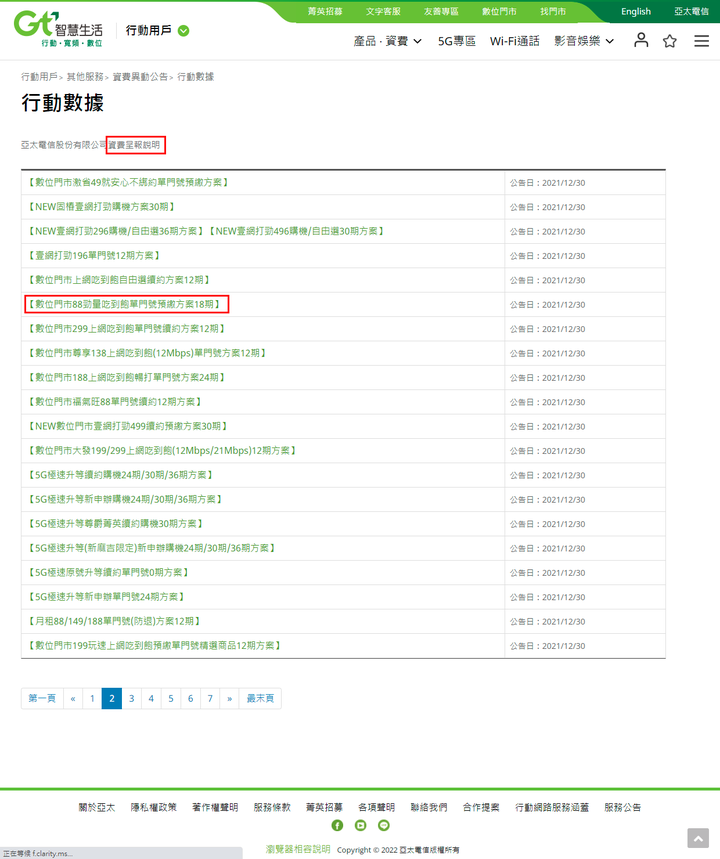Open 5G極速升等續約購機24期/30期/36期方案
Viewport: 720px width, 859px height.
[121, 475]
